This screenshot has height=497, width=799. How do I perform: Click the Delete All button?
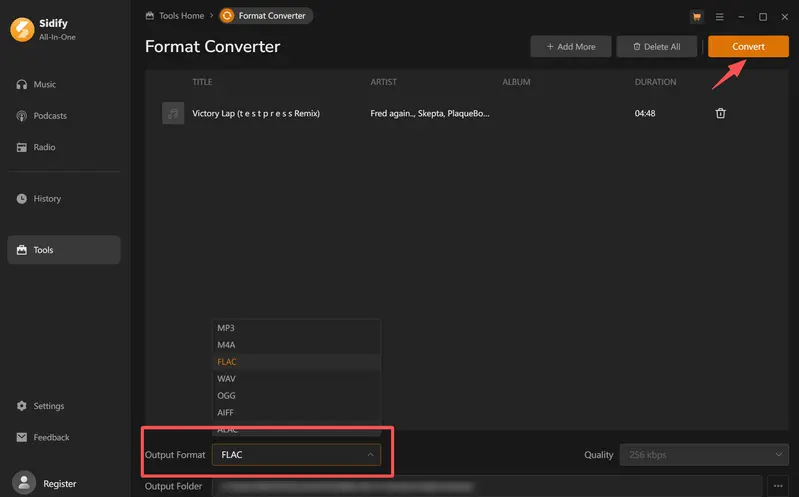point(656,46)
